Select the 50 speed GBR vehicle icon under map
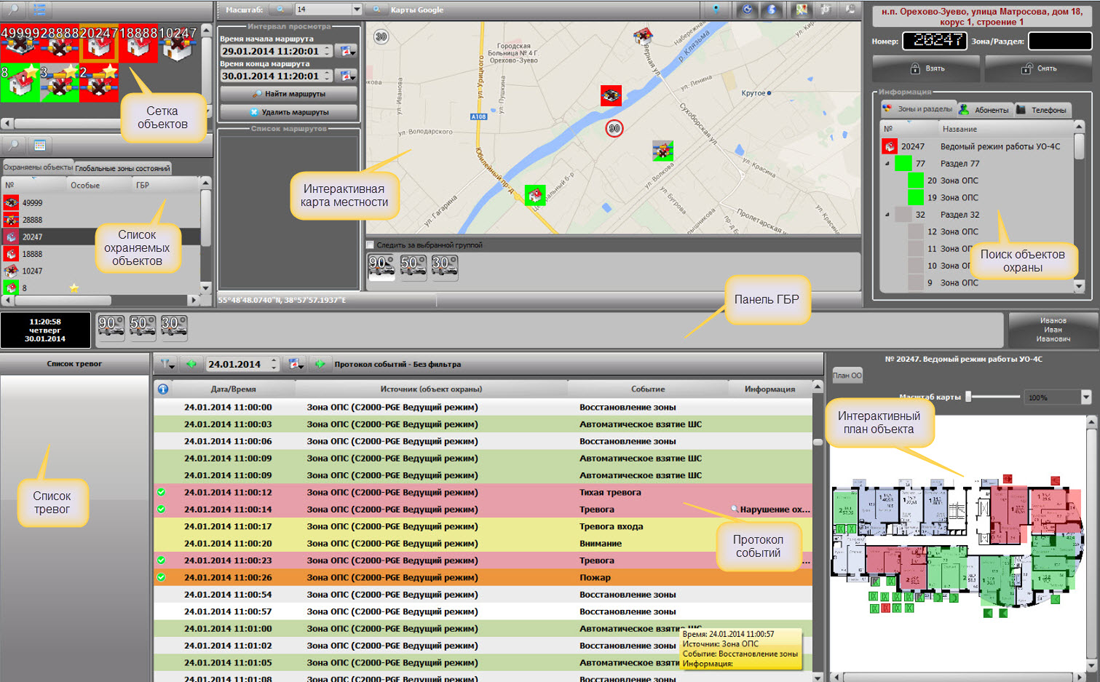 [413, 266]
